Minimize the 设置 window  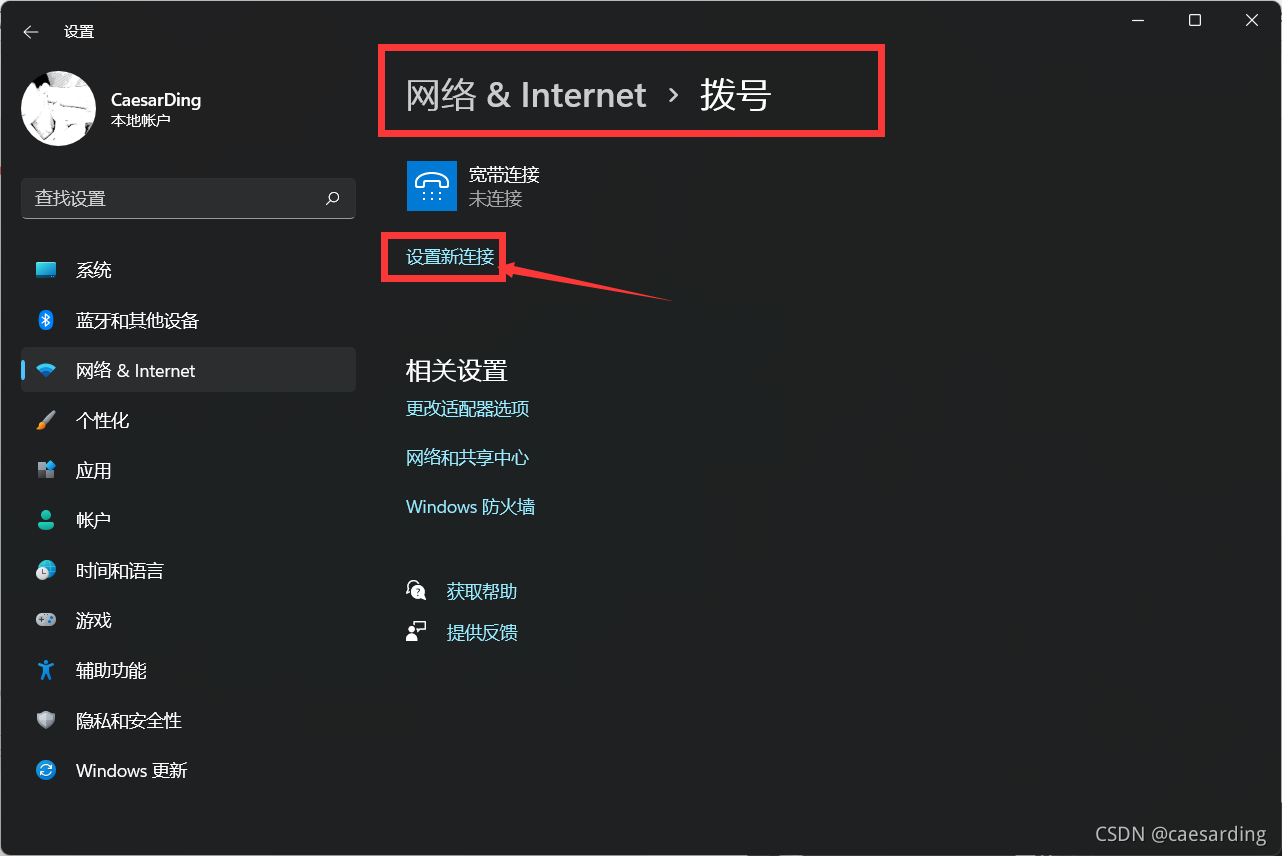[x=1137, y=20]
